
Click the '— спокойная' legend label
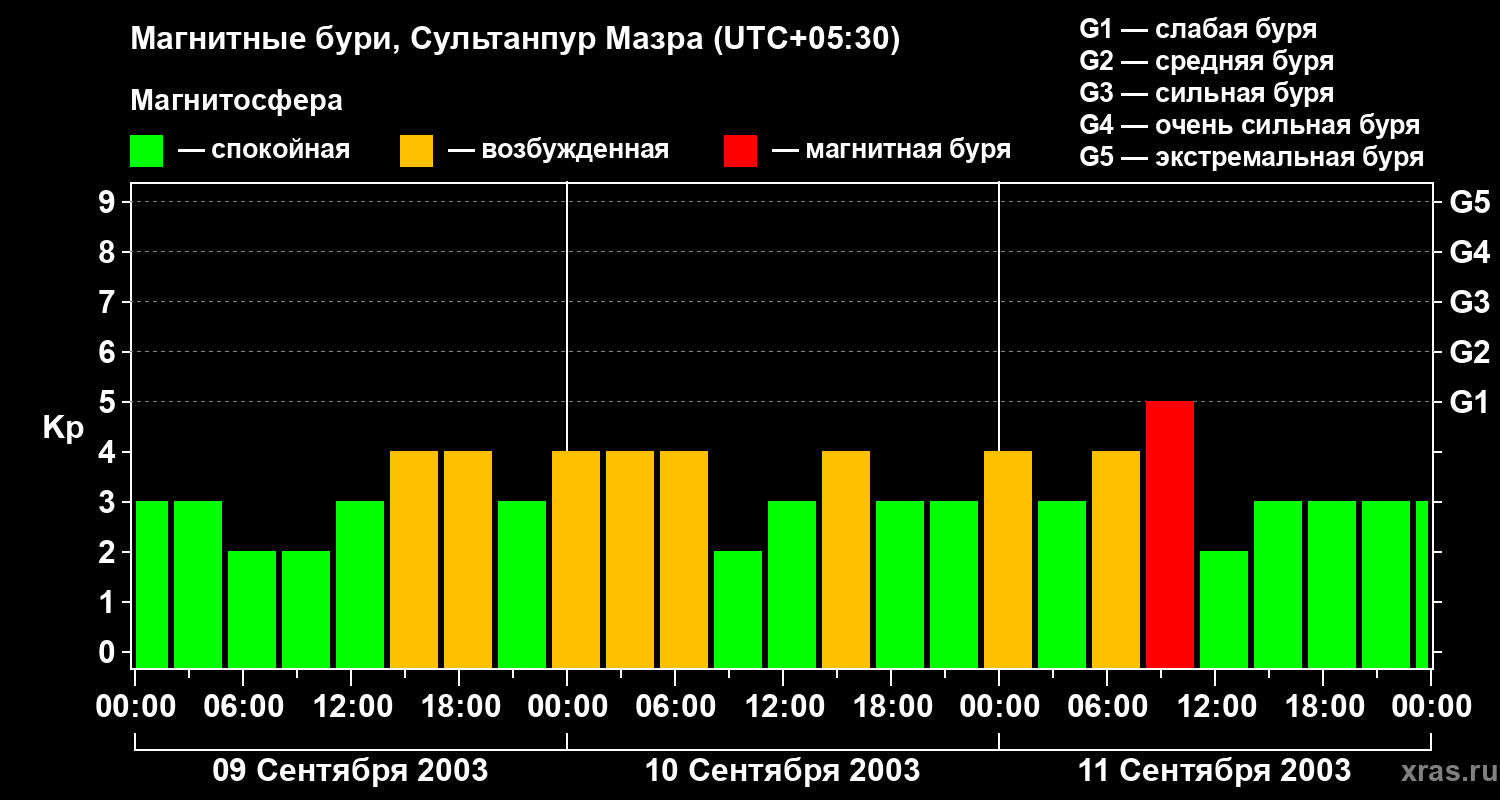tap(264, 151)
